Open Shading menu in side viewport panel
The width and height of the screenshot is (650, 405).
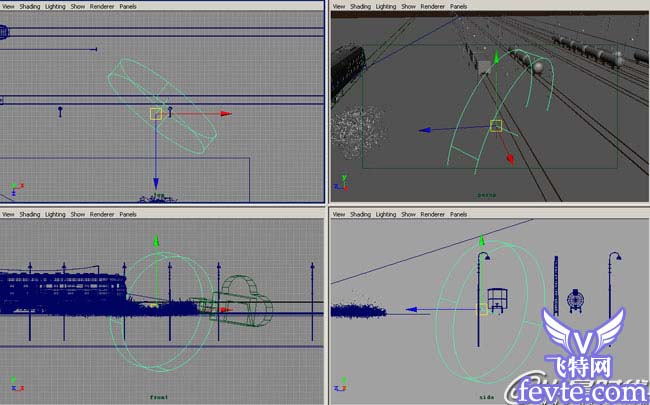360,214
